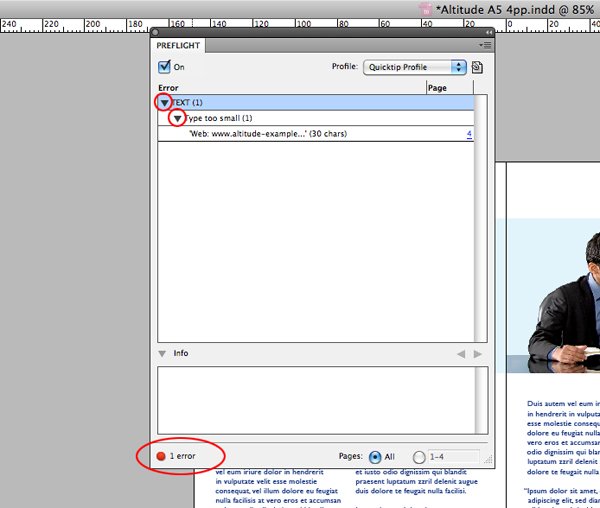Screen dimensions: 600x508
Task: Collapse panel with double-arrow icon
Action: (489, 33)
